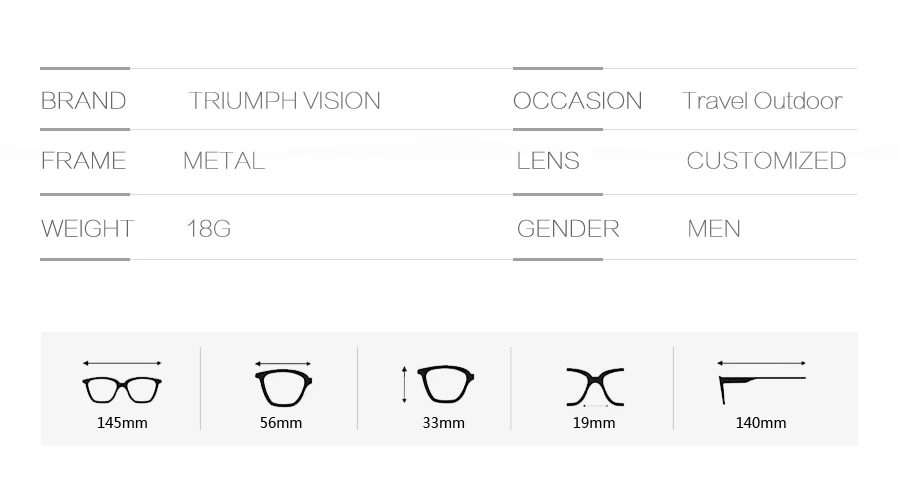Click the horizontal arrow above full frame
The image size is (900, 487).
[122, 363]
